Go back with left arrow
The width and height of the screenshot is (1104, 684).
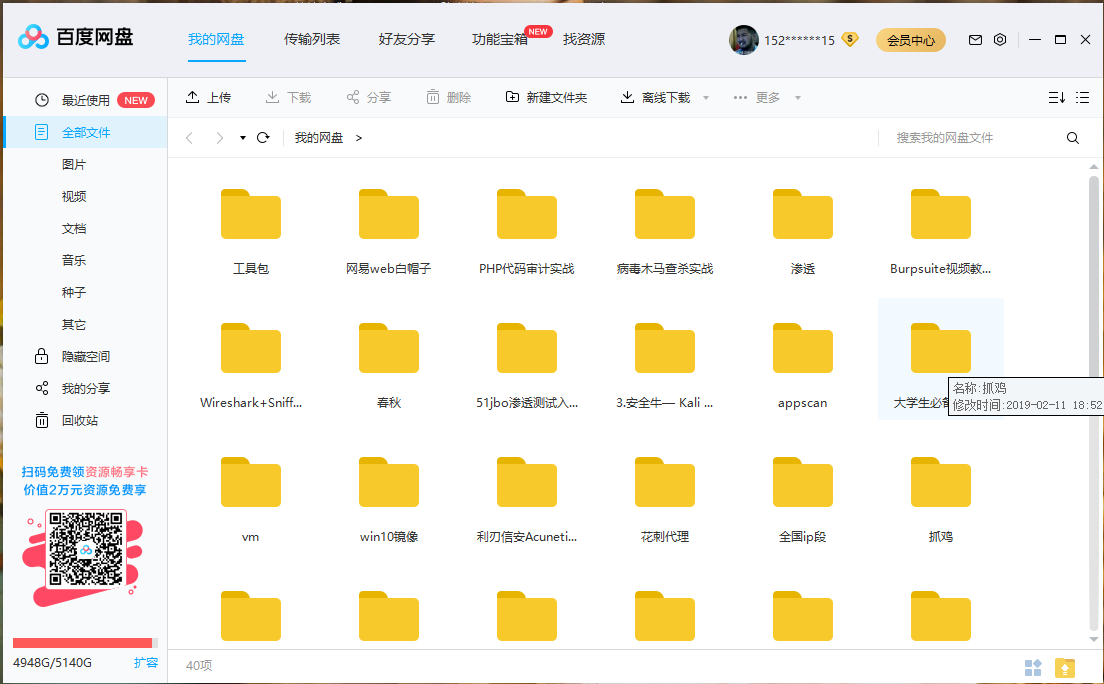pos(189,137)
